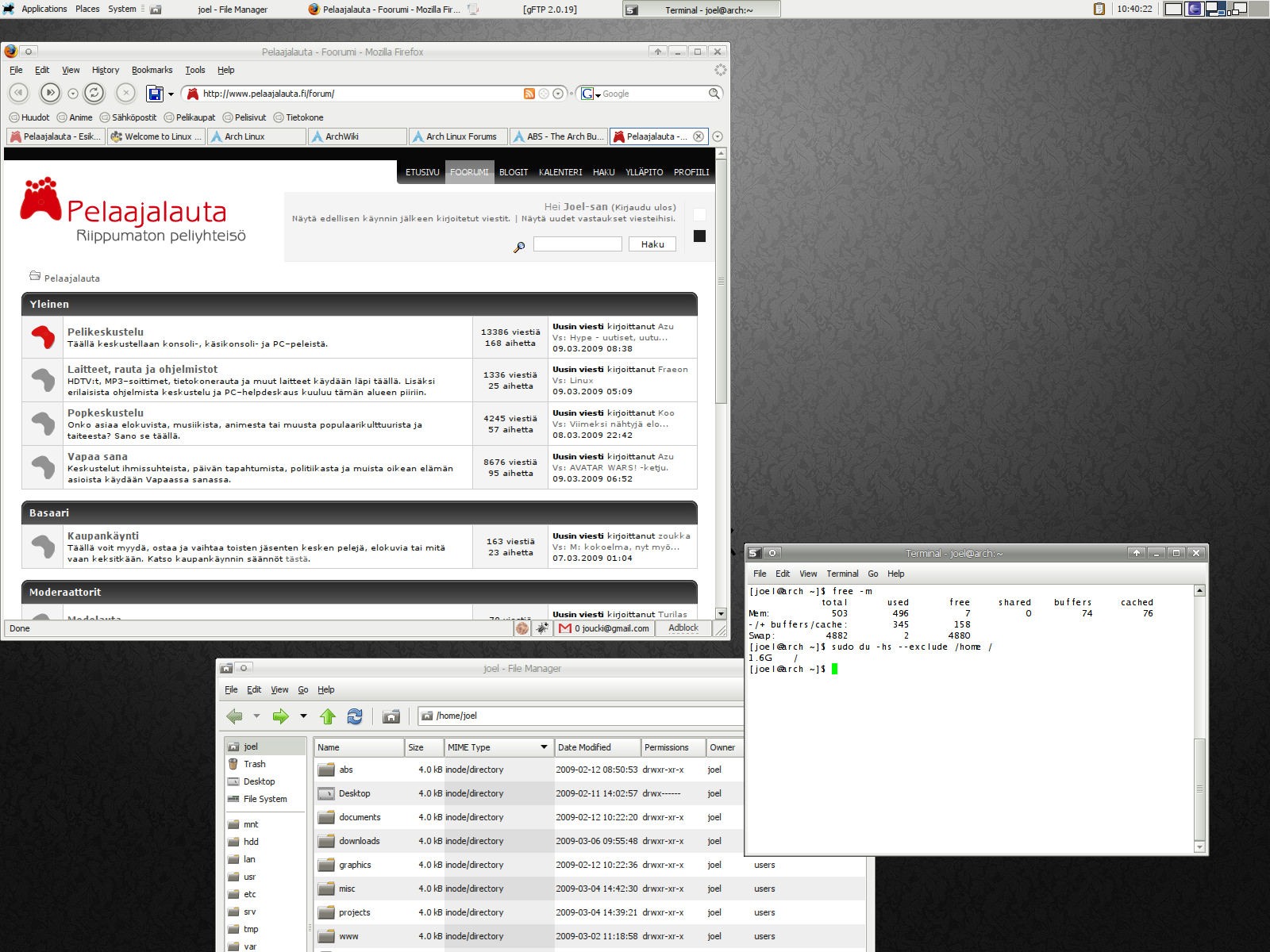Go back in the File Manager toolbar
This screenshot has width=1270, height=952.
(234, 716)
